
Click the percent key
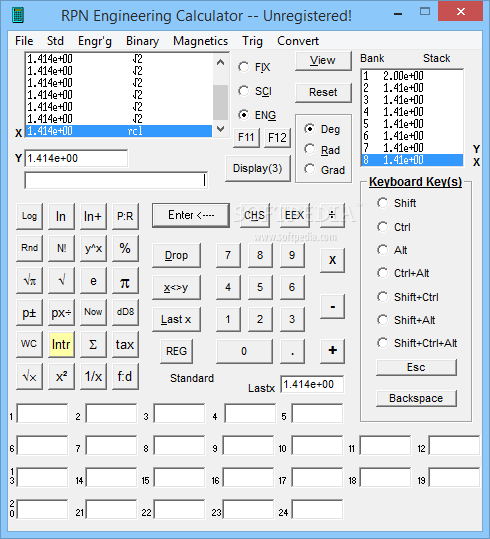[x=125, y=248]
